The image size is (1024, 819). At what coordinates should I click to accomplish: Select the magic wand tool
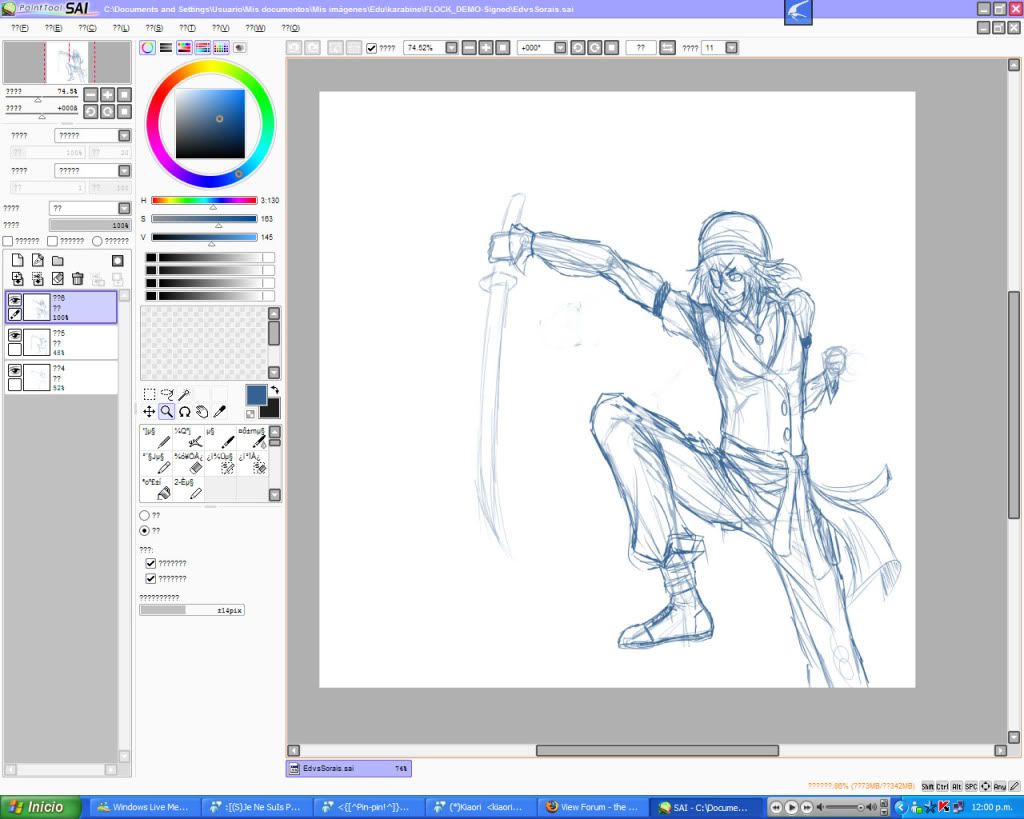[x=185, y=394]
